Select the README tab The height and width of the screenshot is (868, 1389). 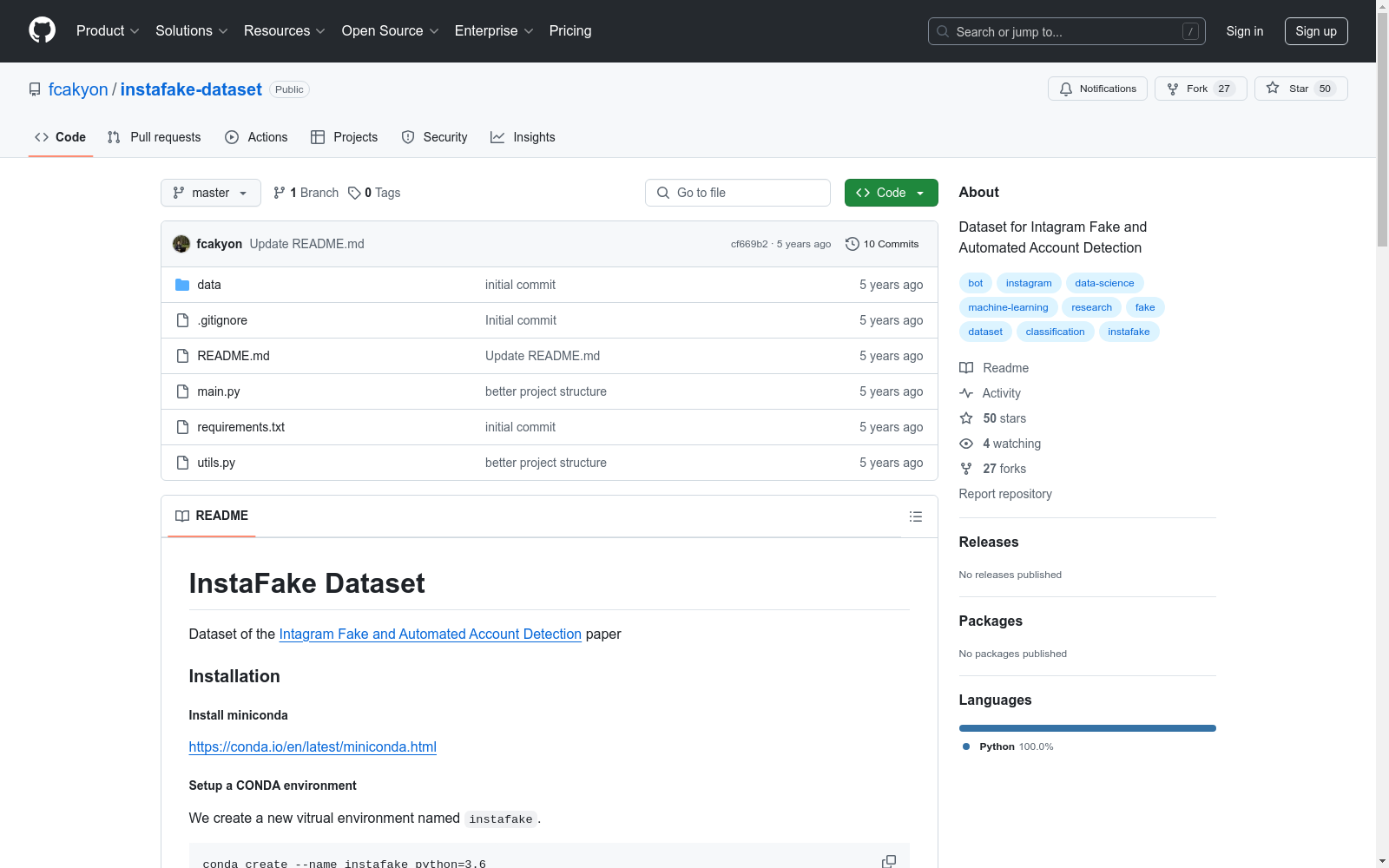212,516
